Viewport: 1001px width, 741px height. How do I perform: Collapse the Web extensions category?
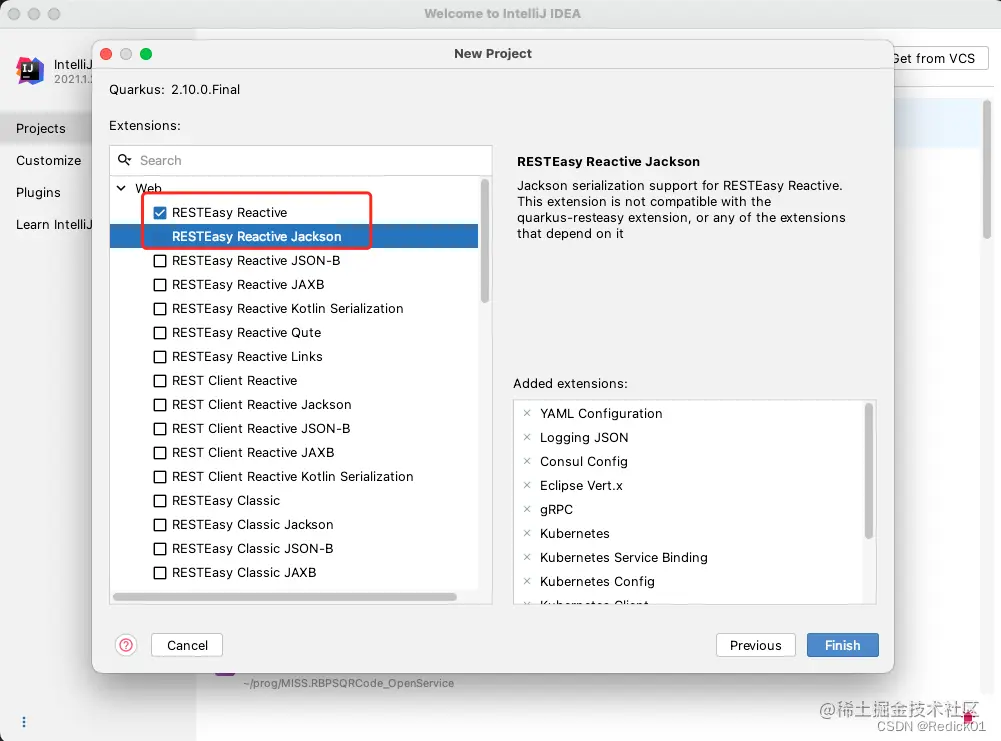tap(121, 188)
